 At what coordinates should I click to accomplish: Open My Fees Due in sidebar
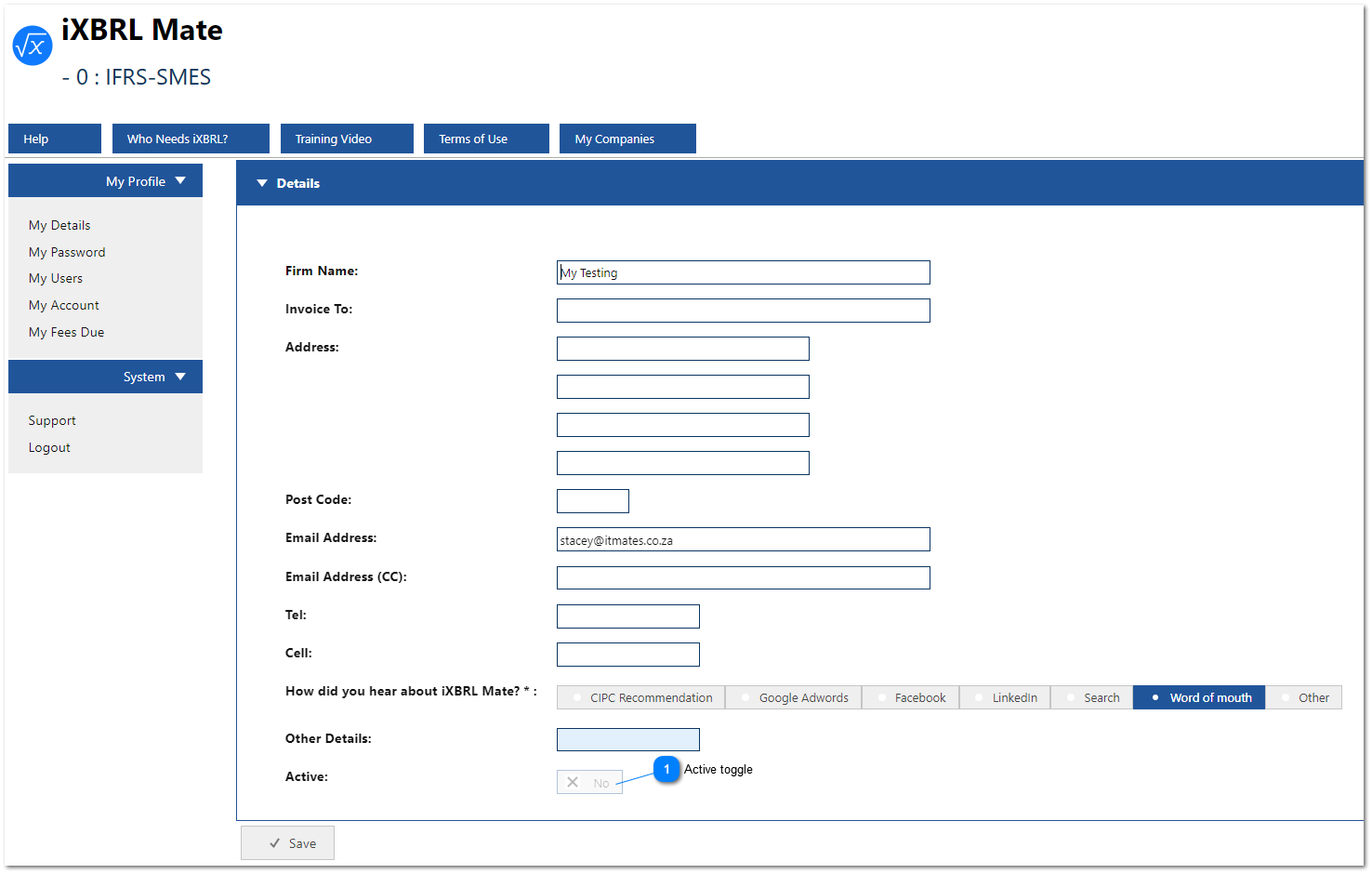(x=66, y=332)
